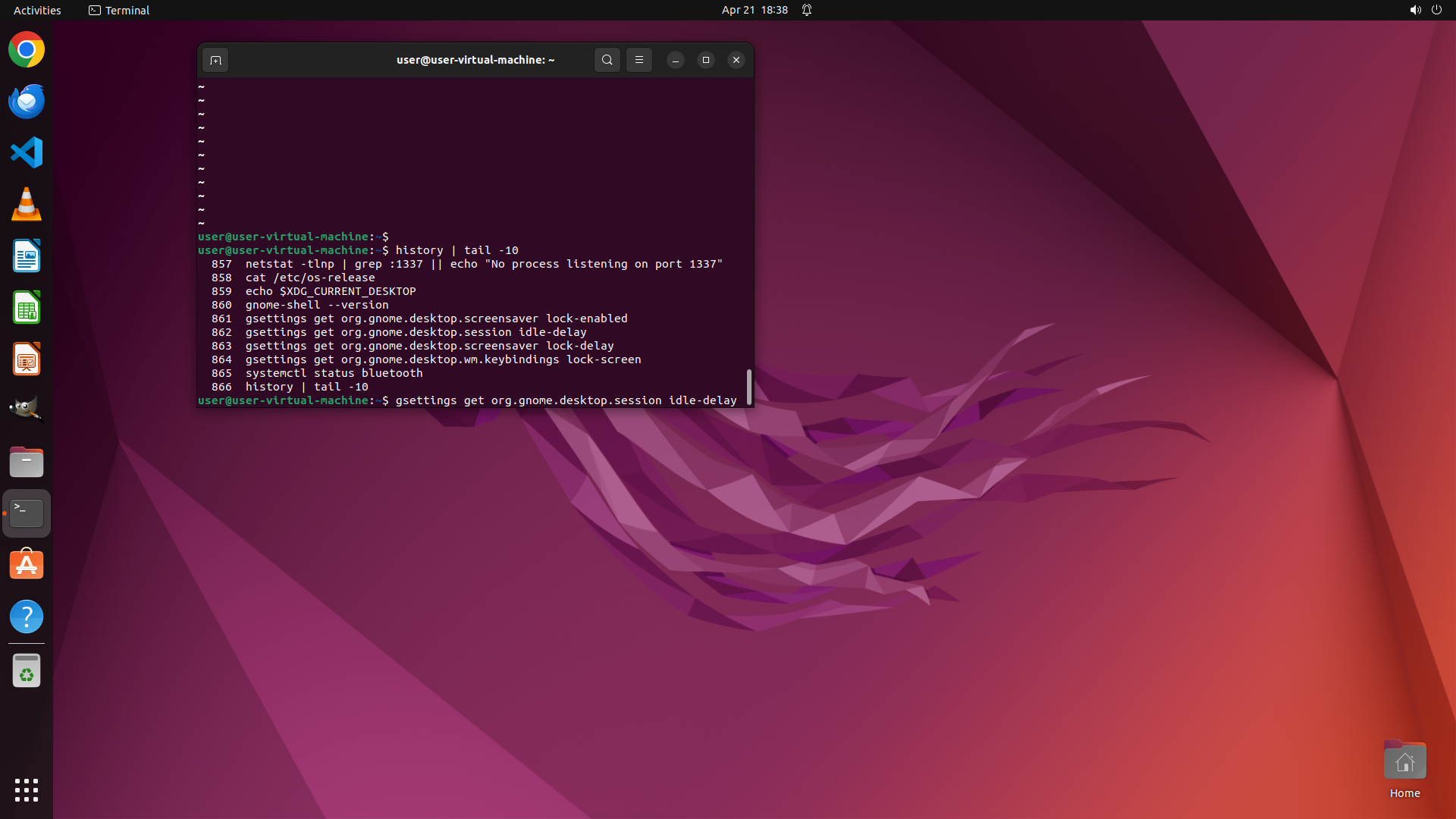1456x819 pixels.
Task: Click the Terminal search magnifier icon
Action: click(x=607, y=60)
